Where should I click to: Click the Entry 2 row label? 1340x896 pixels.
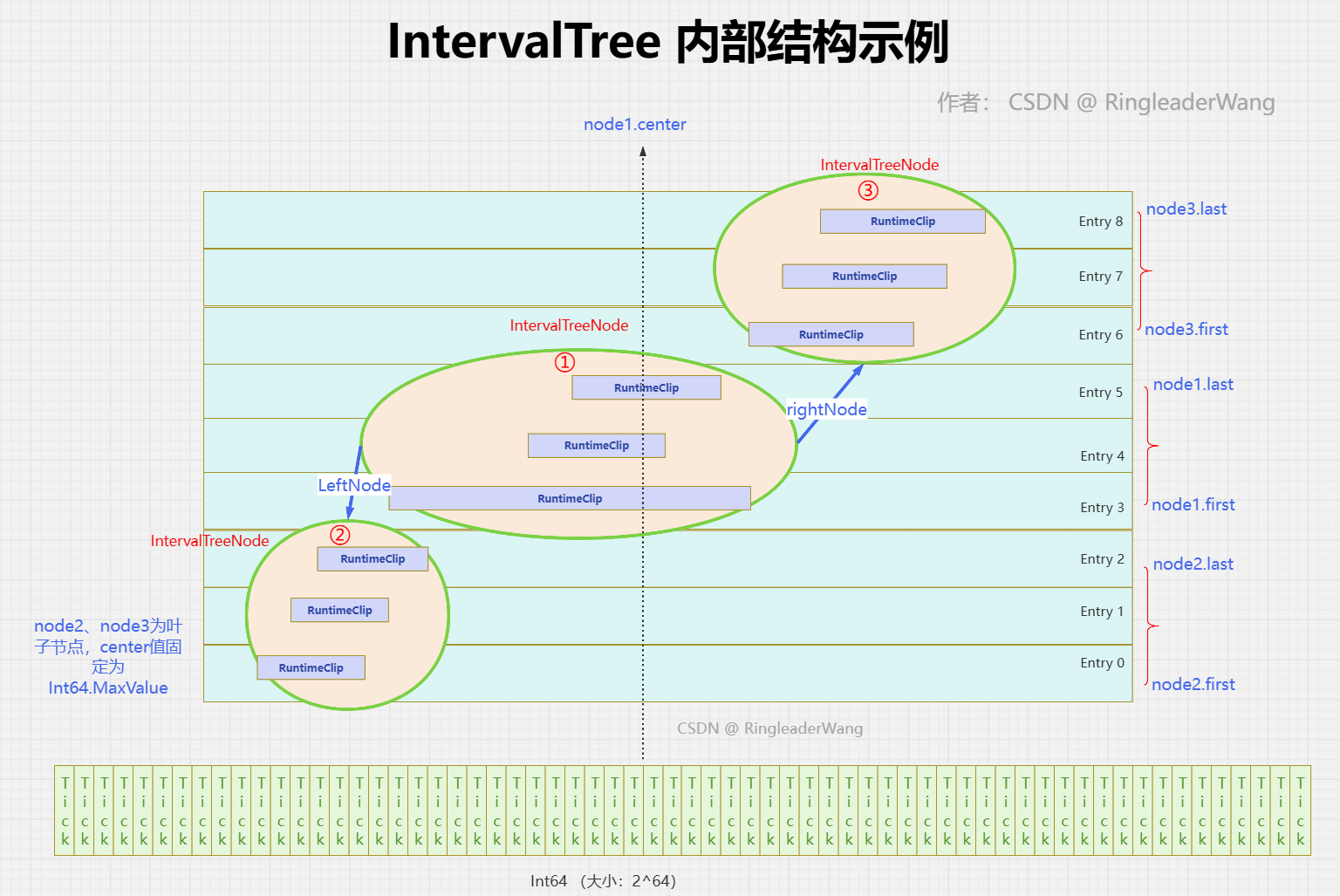tap(1102, 559)
